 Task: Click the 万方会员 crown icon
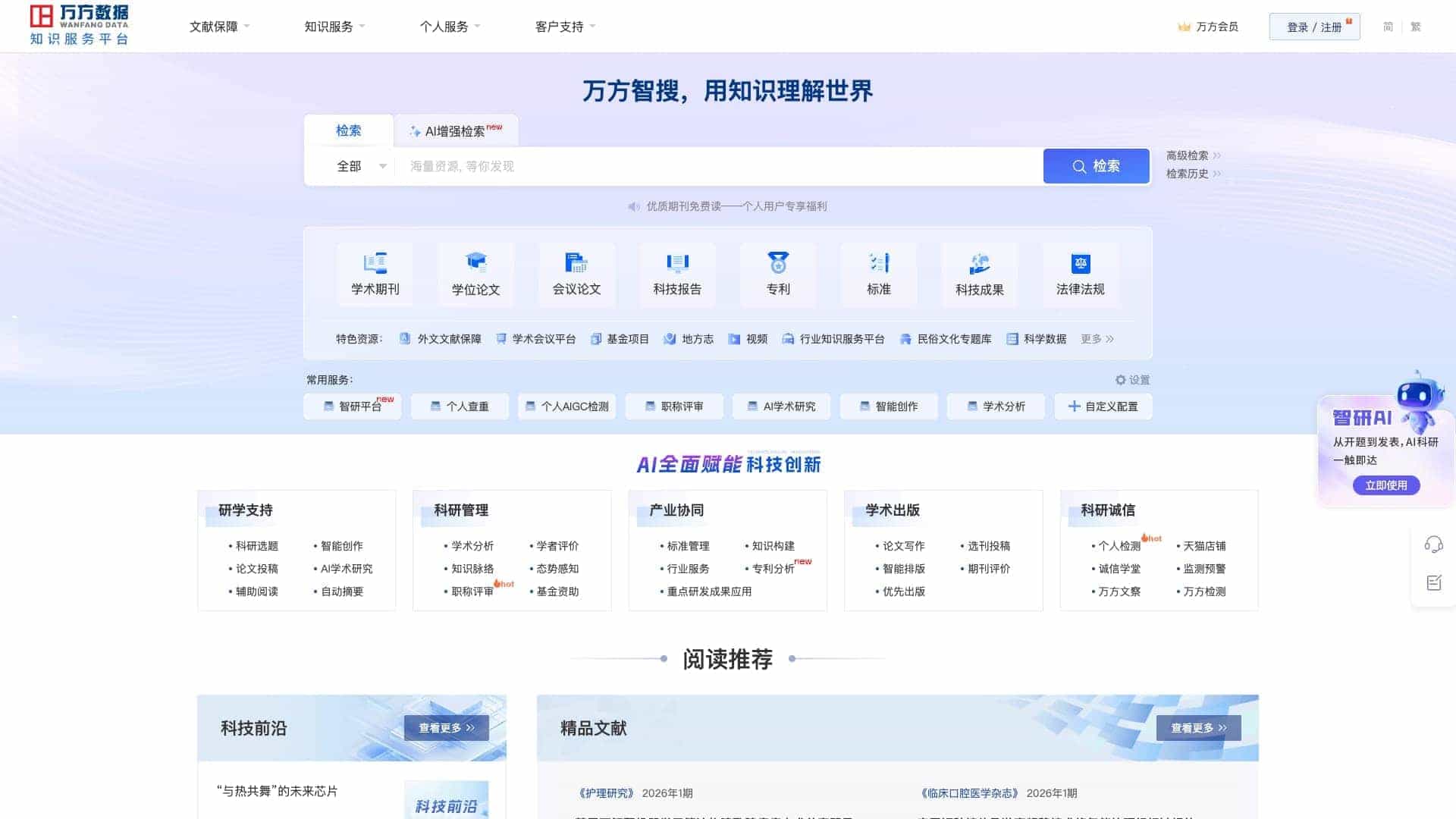click(1184, 27)
